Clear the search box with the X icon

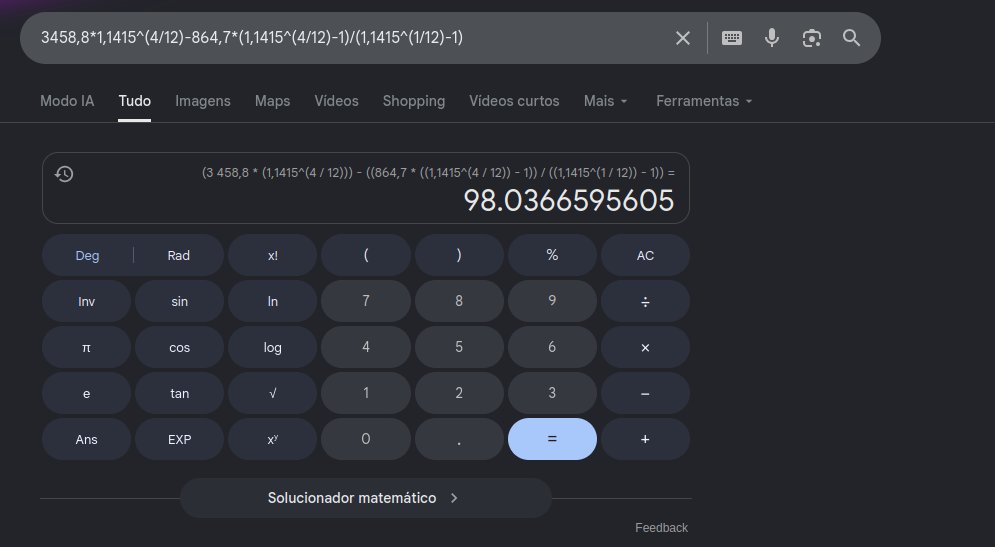point(683,38)
